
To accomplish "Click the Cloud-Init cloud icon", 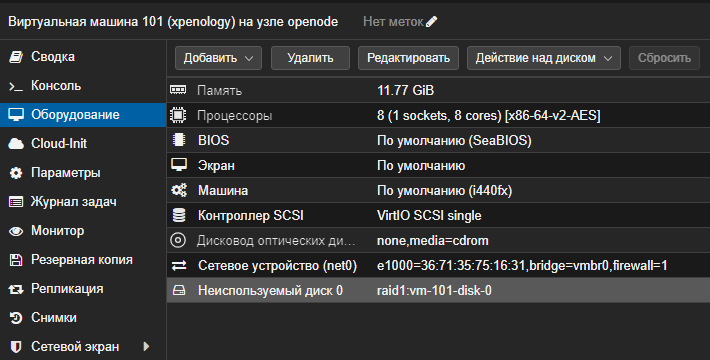I will (16, 144).
